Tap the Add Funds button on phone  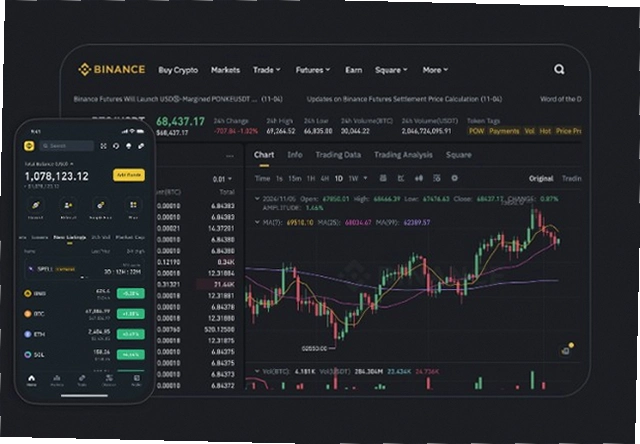pyautogui.click(x=129, y=175)
